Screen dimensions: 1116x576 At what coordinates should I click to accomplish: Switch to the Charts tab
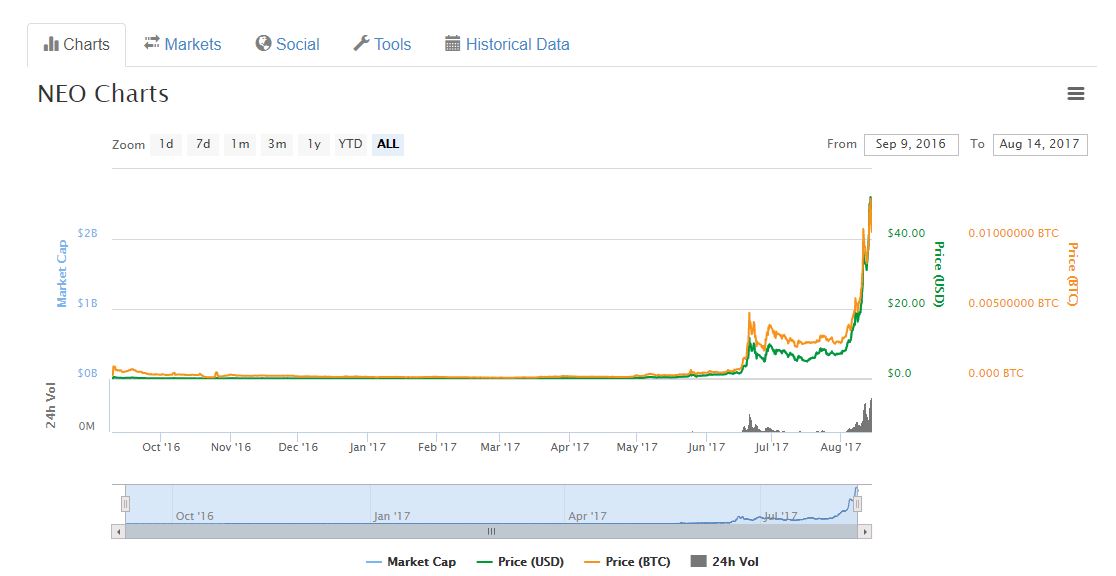click(x=77, y=44)
